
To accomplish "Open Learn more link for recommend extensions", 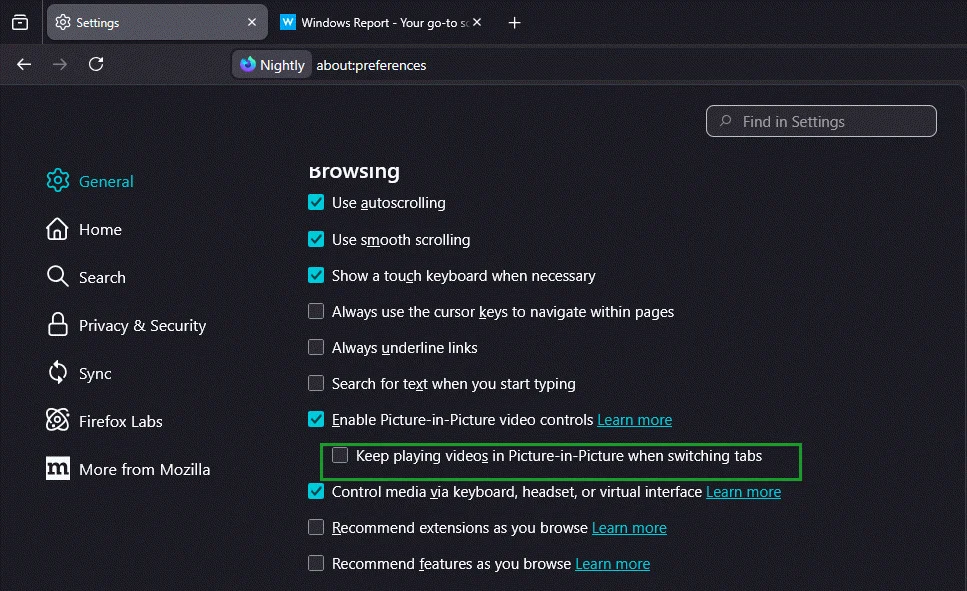I will point(629,528).
